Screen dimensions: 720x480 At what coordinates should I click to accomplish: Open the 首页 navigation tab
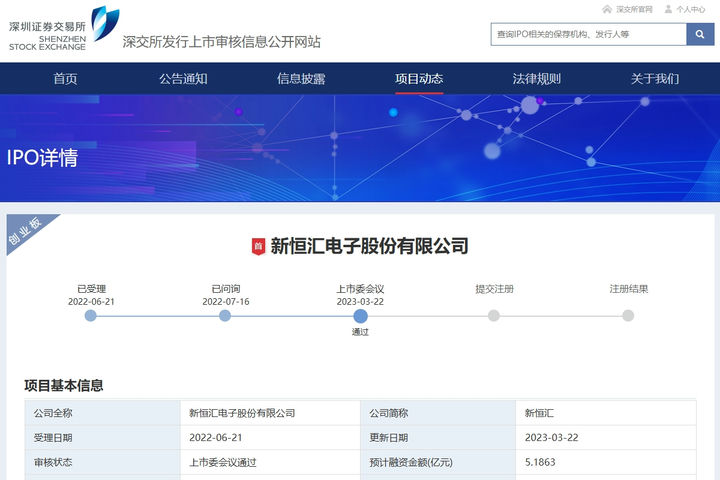65,79
